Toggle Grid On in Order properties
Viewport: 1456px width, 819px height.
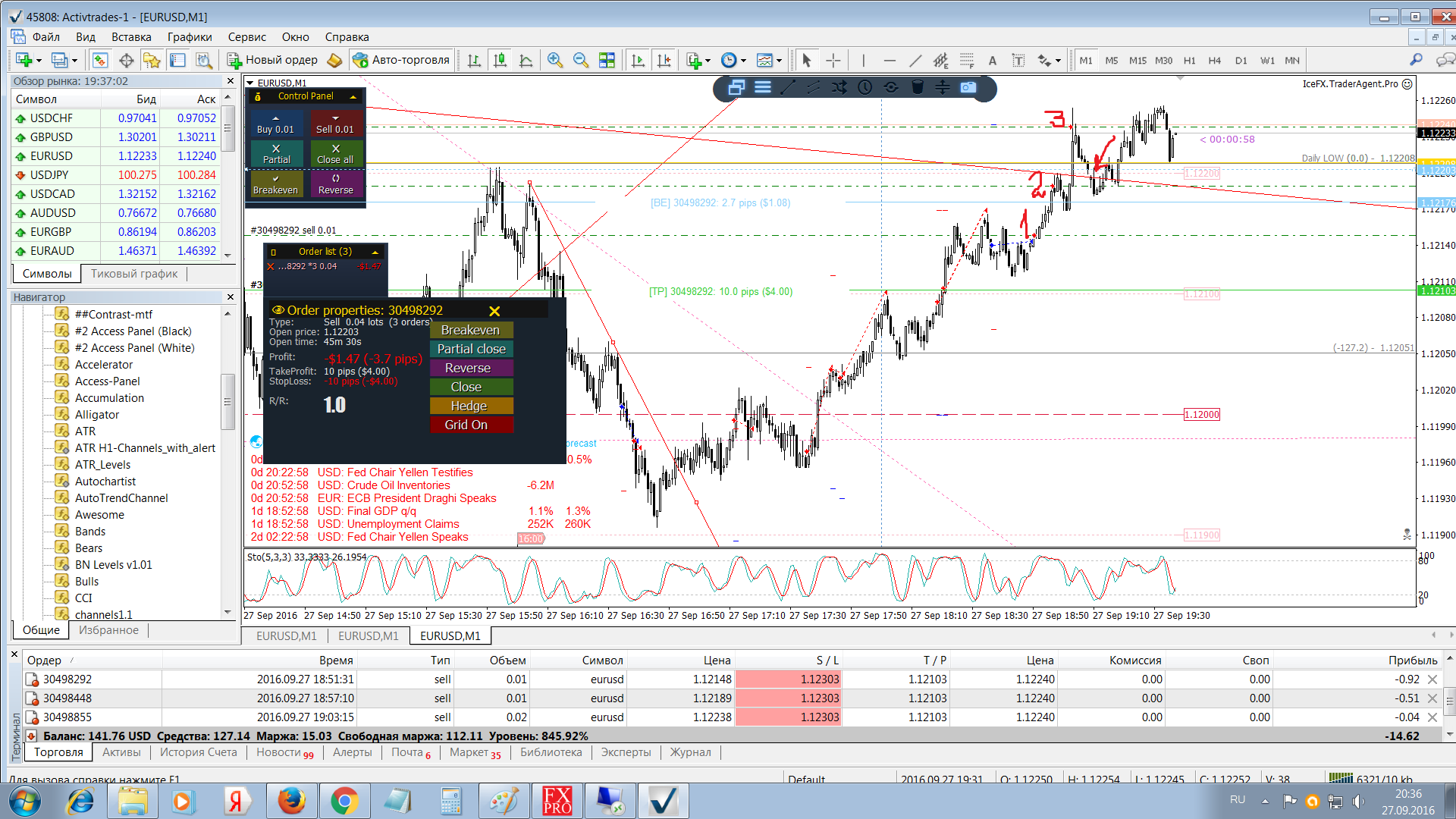[472, 425]
